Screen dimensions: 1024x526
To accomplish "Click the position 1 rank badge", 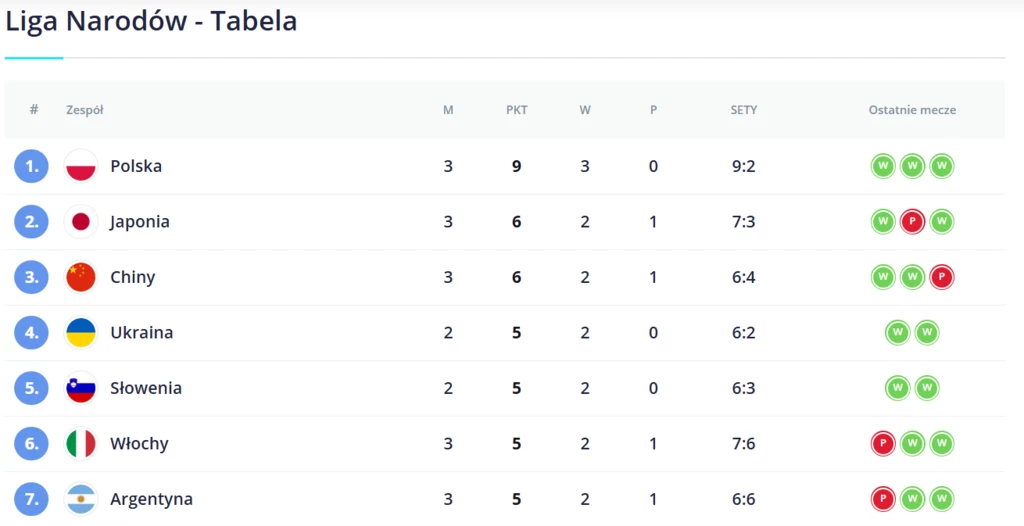I will (31, 166).
